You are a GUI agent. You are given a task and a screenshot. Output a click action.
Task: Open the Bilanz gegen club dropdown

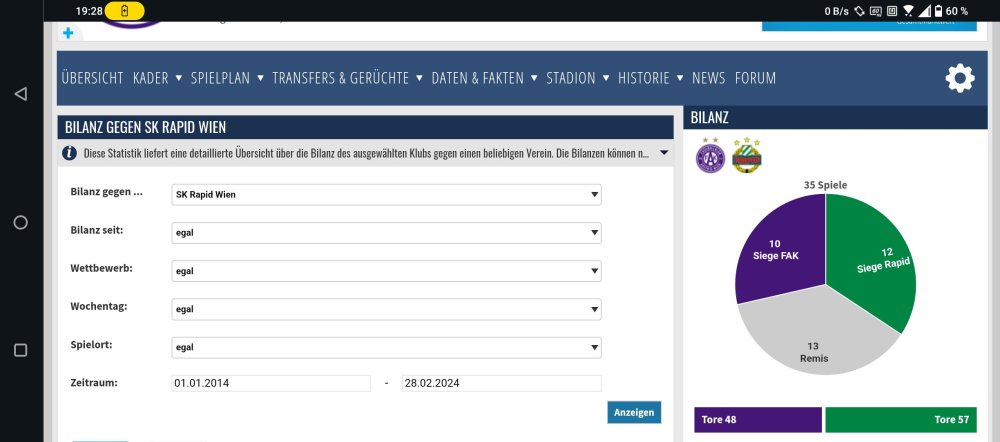click(386, 195)
